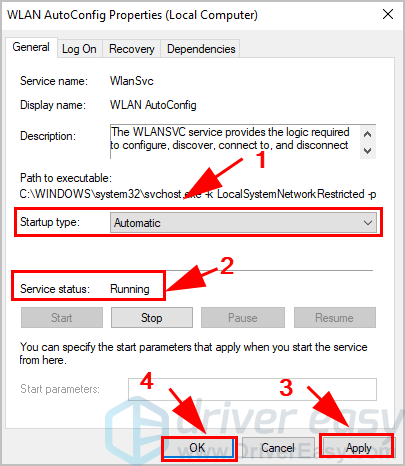Close the WLAN AutoConfig Properties dialog
This screenshot has height=466, width=405.
coord(388,15)
